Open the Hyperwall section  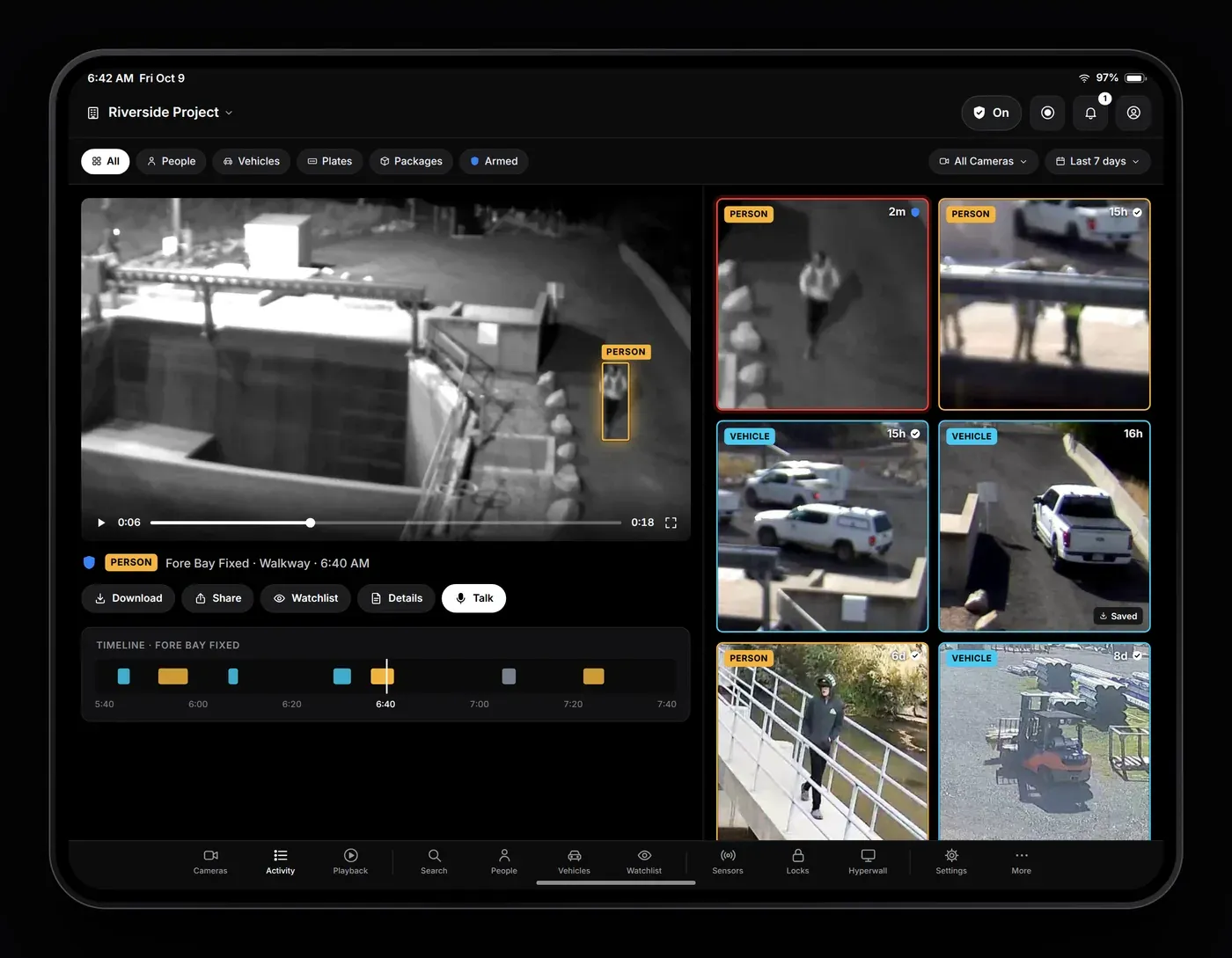click(868, 861)
